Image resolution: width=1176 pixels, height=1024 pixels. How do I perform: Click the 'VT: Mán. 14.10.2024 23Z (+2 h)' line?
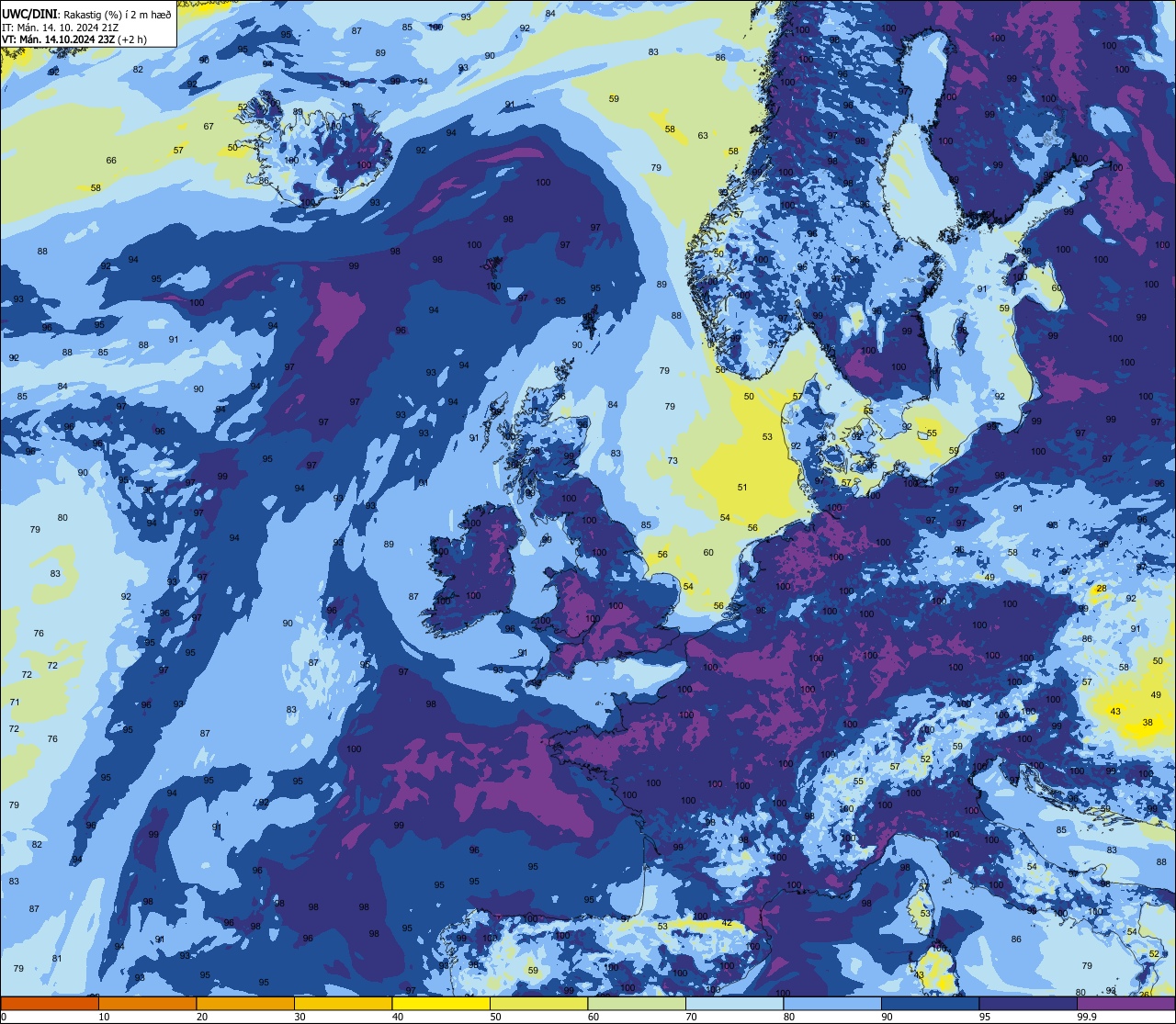73,39
